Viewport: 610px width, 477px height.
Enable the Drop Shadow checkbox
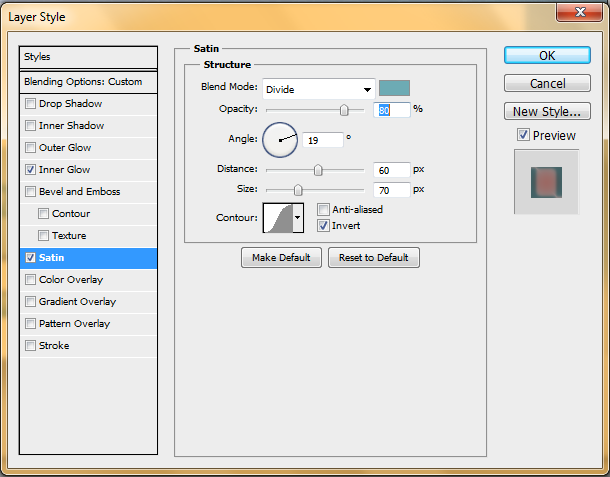point(31,104)
